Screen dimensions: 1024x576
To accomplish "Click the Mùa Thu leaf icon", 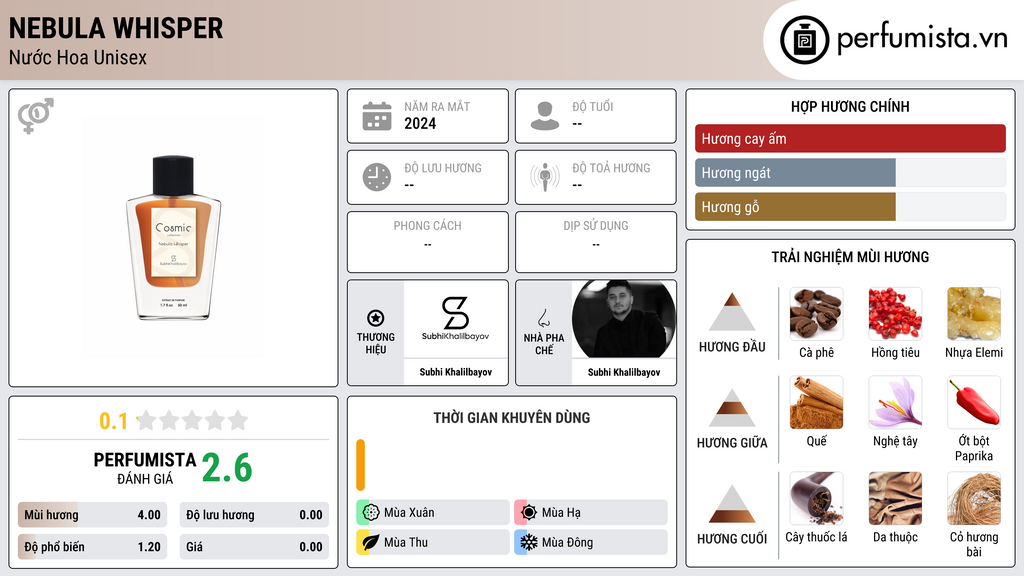I will [371, 542].
